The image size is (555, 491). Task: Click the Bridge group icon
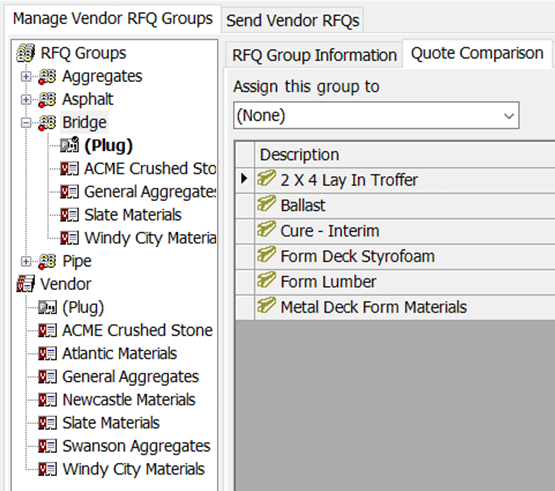tap(47, 122)
